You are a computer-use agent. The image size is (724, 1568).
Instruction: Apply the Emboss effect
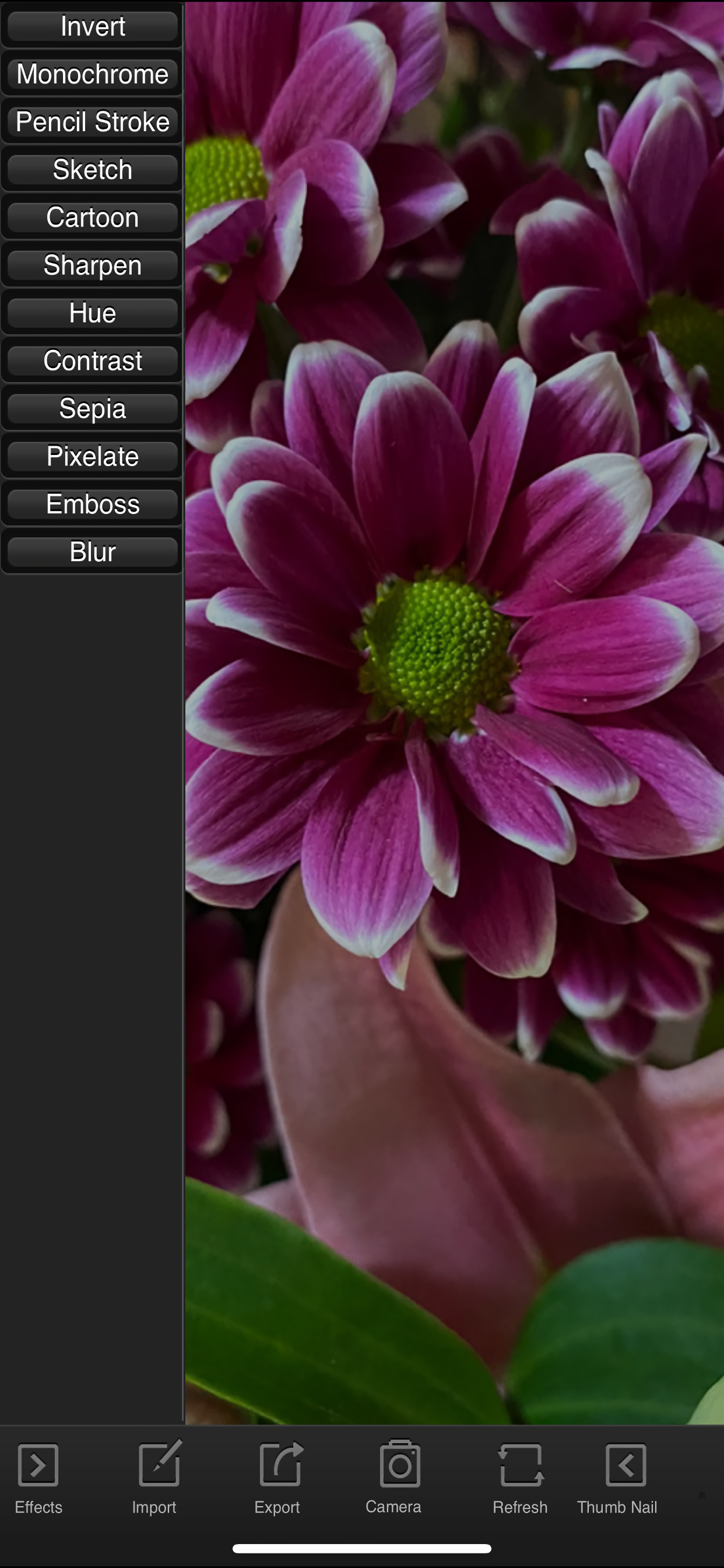coord(93,505)
